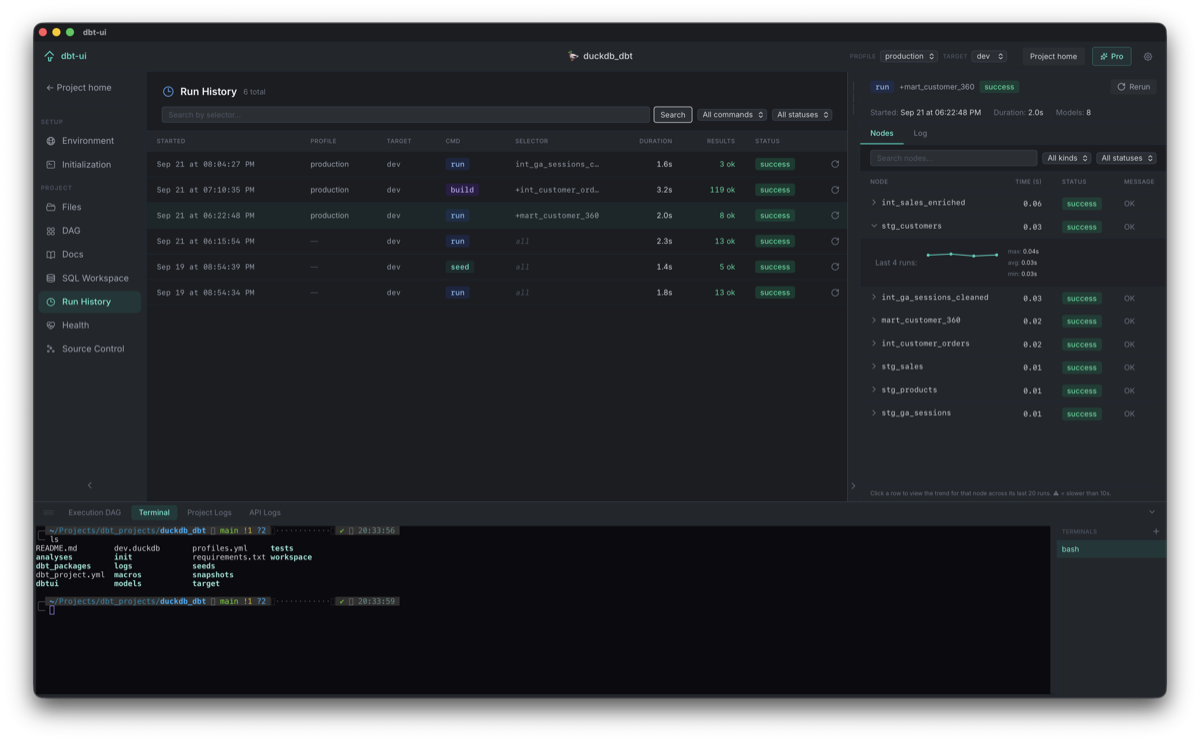Click the SQL Workspace database icon
Screen dimensions: 1200x742
coord(51,278)
